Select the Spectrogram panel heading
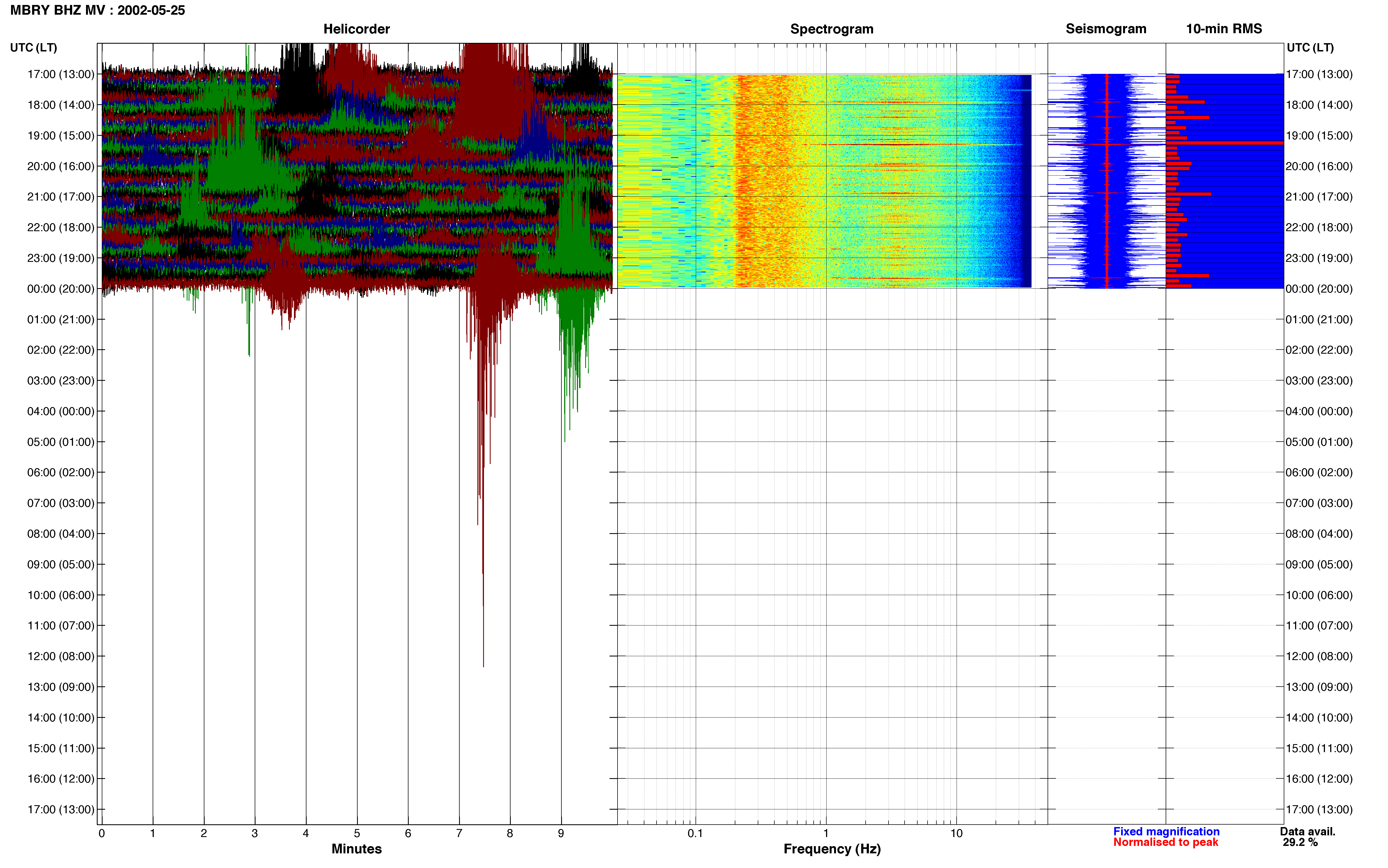The image size is (1388, 868). pyautogui.click(x=832, y=29)
